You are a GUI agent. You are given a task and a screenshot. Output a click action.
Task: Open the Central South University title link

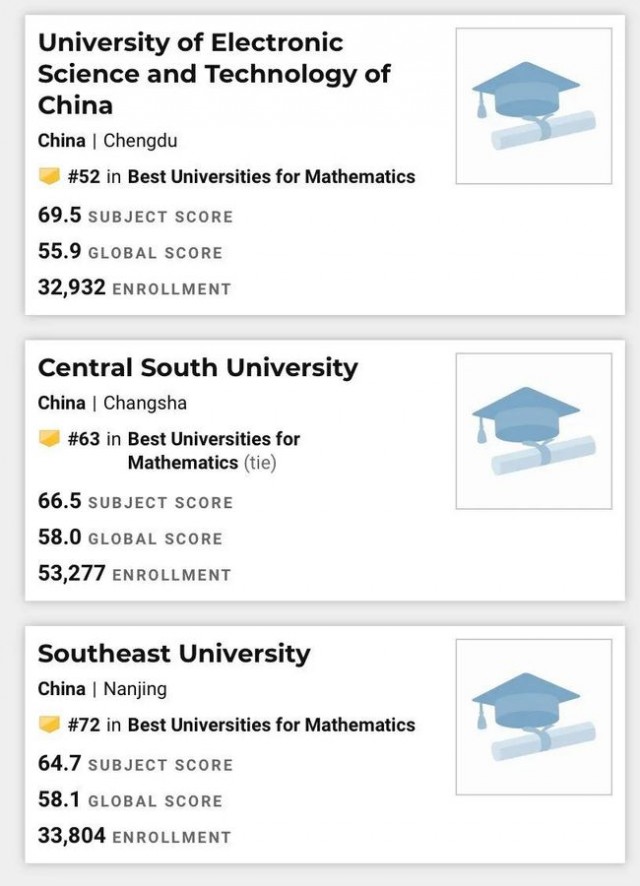tap(198, 368)
